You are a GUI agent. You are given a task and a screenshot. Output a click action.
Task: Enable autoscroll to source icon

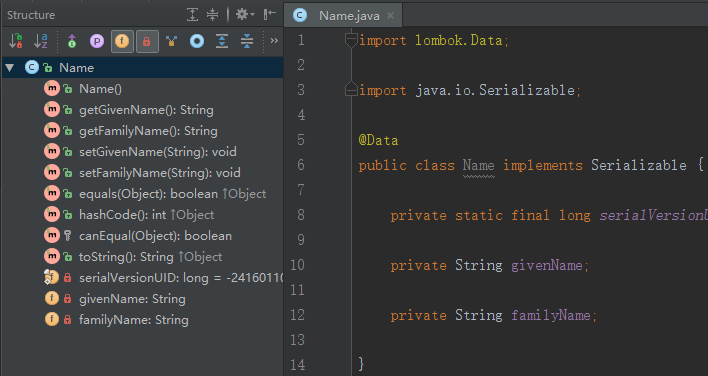[222, 41]
